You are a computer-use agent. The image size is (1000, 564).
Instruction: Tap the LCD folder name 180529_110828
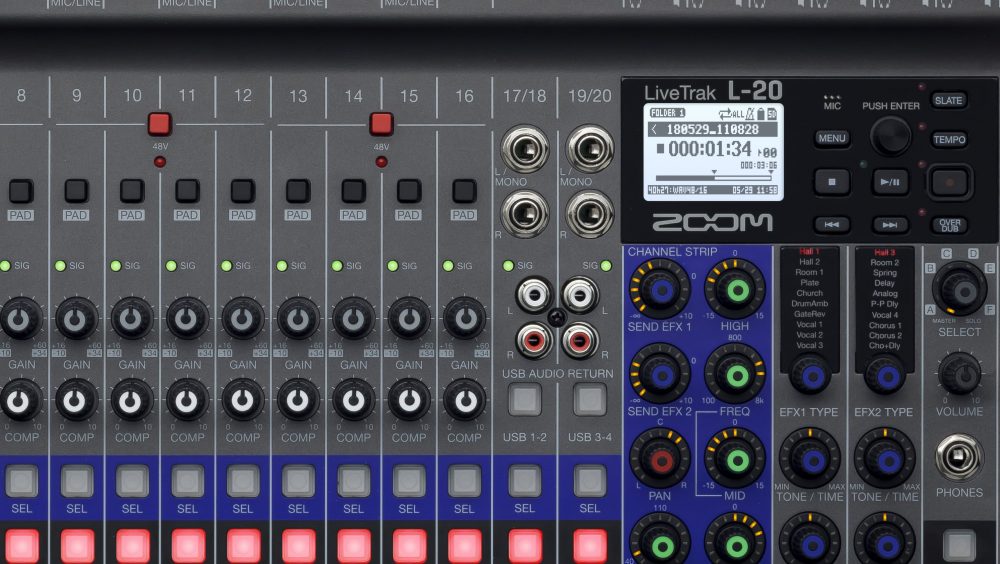712,130
